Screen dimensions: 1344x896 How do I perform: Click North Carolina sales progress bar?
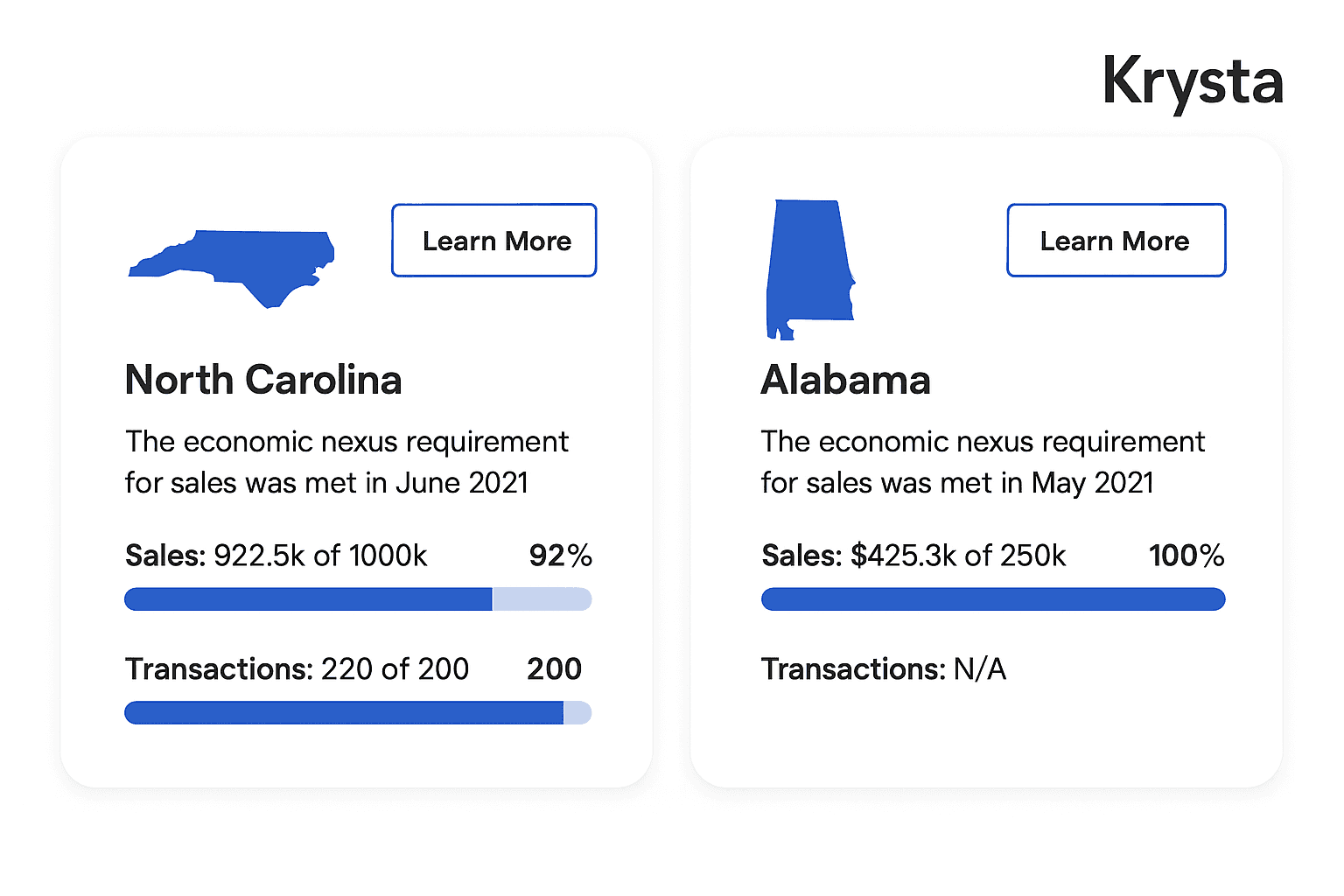click(358, 599)
